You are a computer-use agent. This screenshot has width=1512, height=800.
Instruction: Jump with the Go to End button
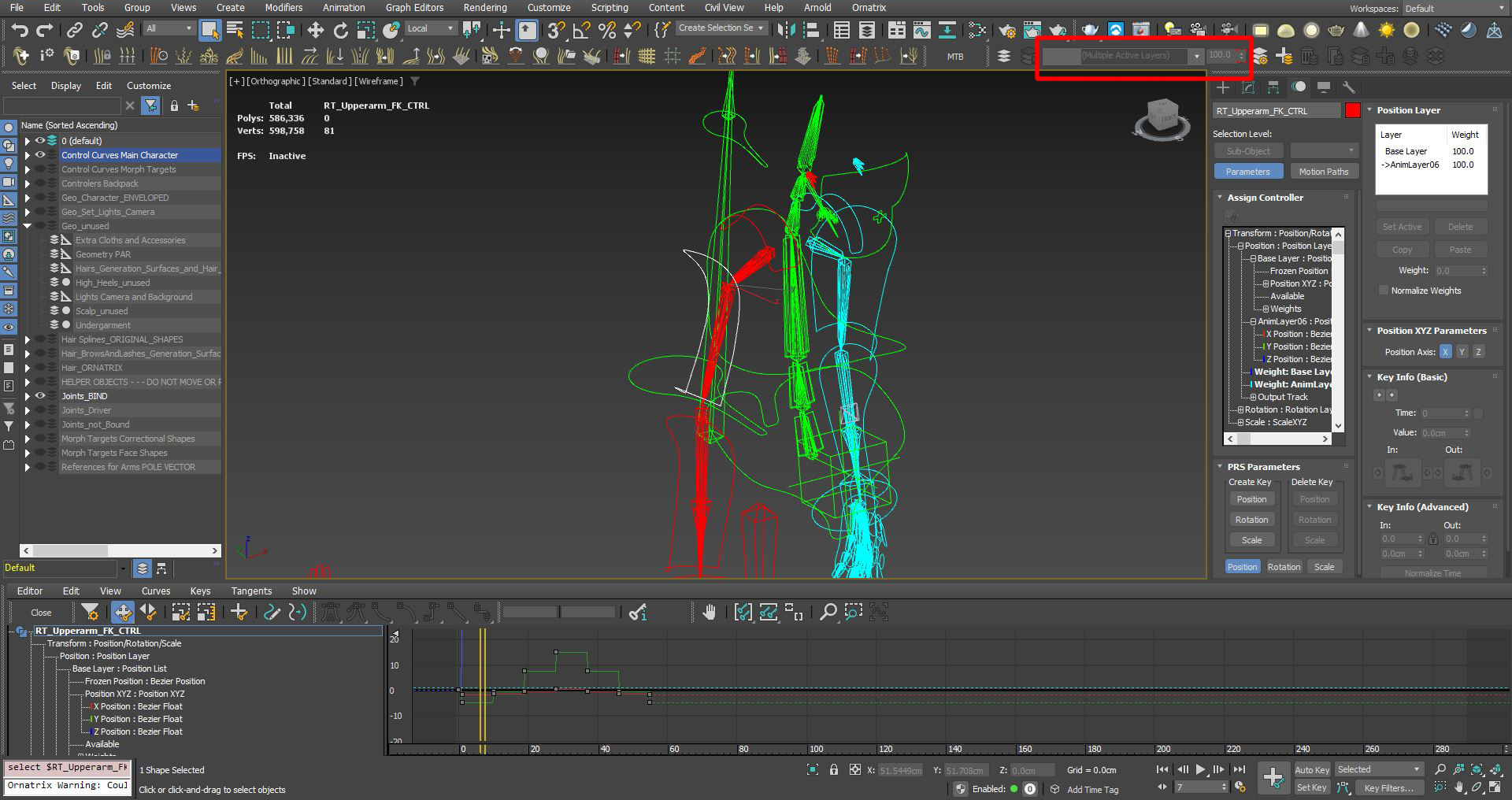click(x=1239, y=770)
